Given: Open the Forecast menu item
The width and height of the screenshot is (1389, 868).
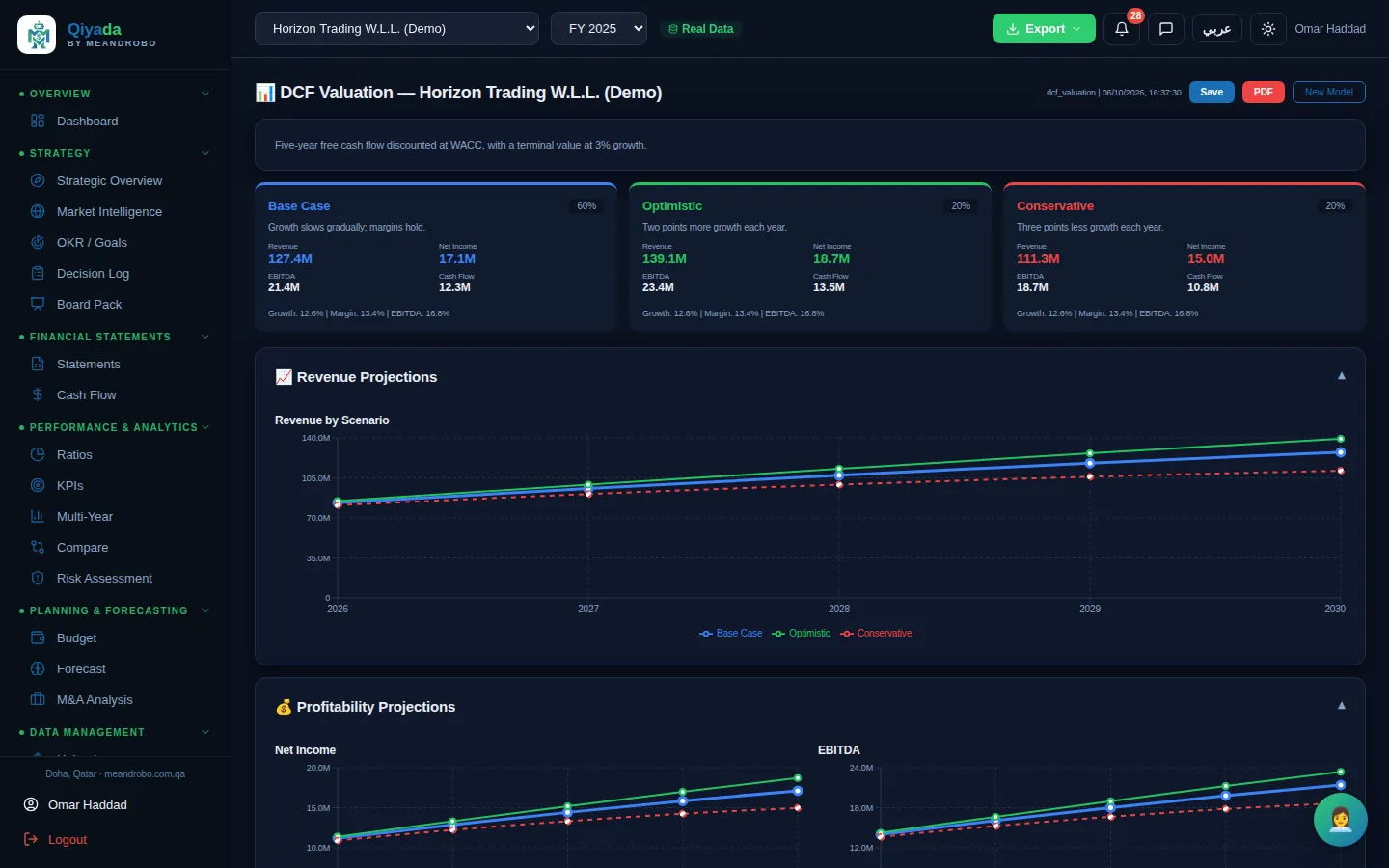Looking at the screenshot, I should 81,668.
